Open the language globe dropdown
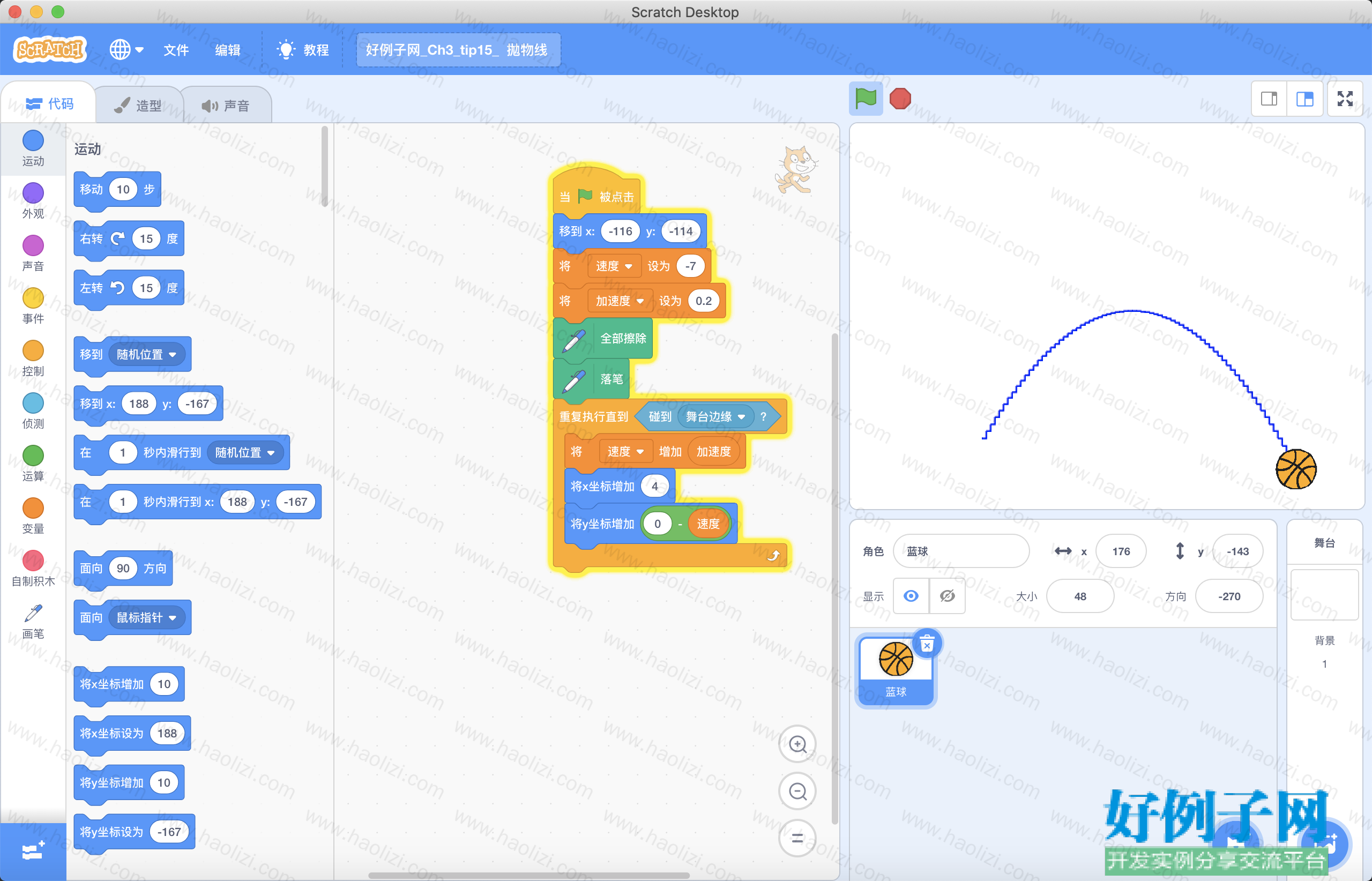The image size is (1372, 881). [x=126, y=50]
